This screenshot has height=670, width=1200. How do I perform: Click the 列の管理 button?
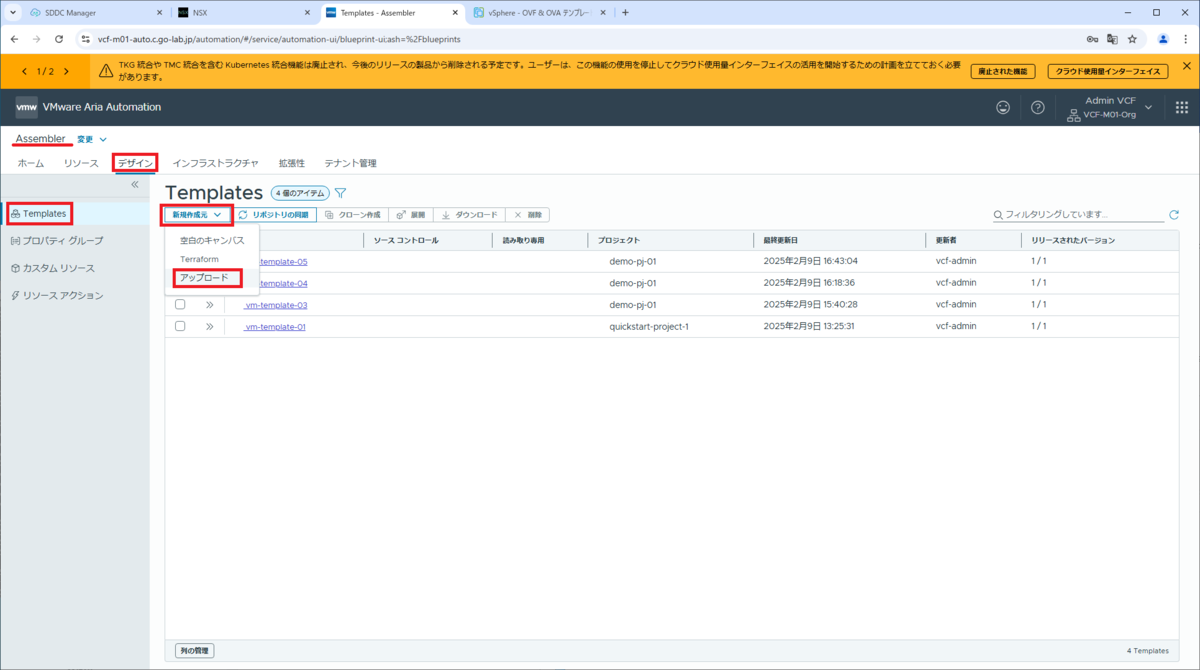coord(194,651)
